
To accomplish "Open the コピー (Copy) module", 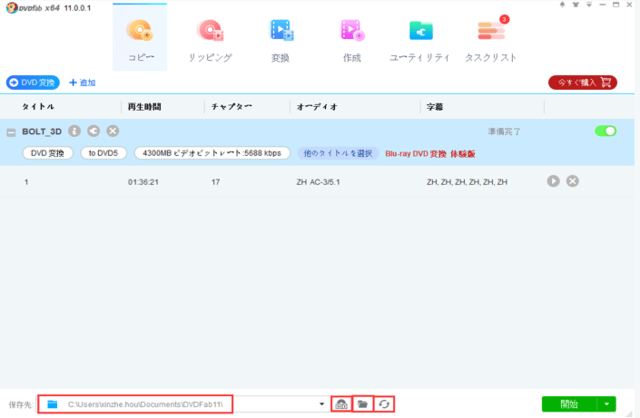I will (x=139, y=38).
